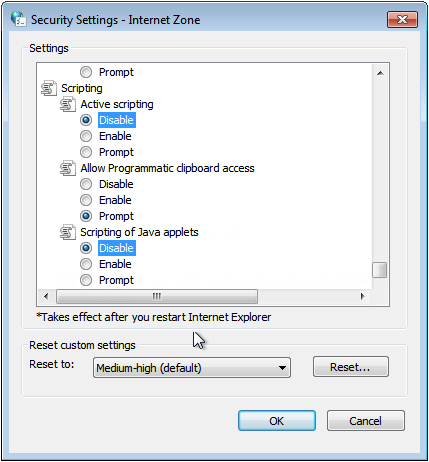Click the Active scripting setting icon
The image size is (429, 462).
pos(68,104)
